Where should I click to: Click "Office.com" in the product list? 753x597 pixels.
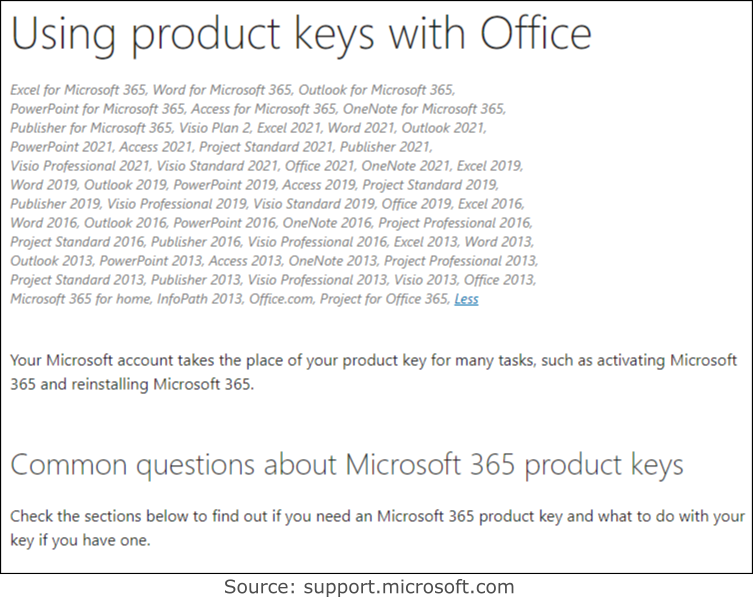pyautogui.click(x=281, y=299)
